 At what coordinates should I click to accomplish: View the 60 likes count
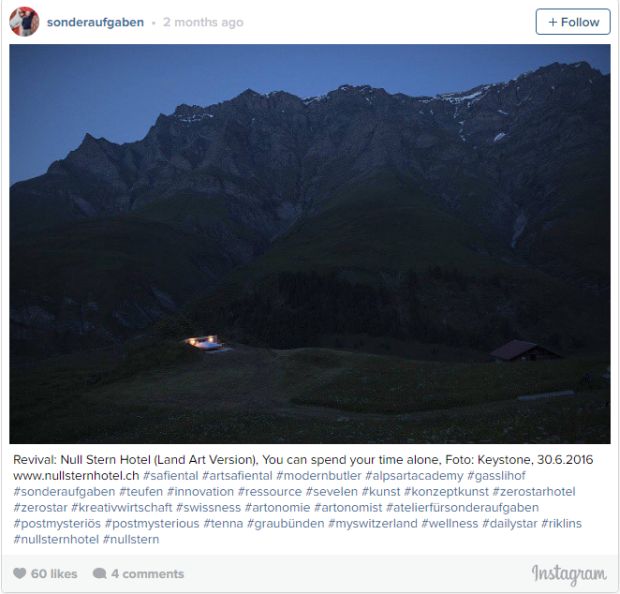coord(54,574)
